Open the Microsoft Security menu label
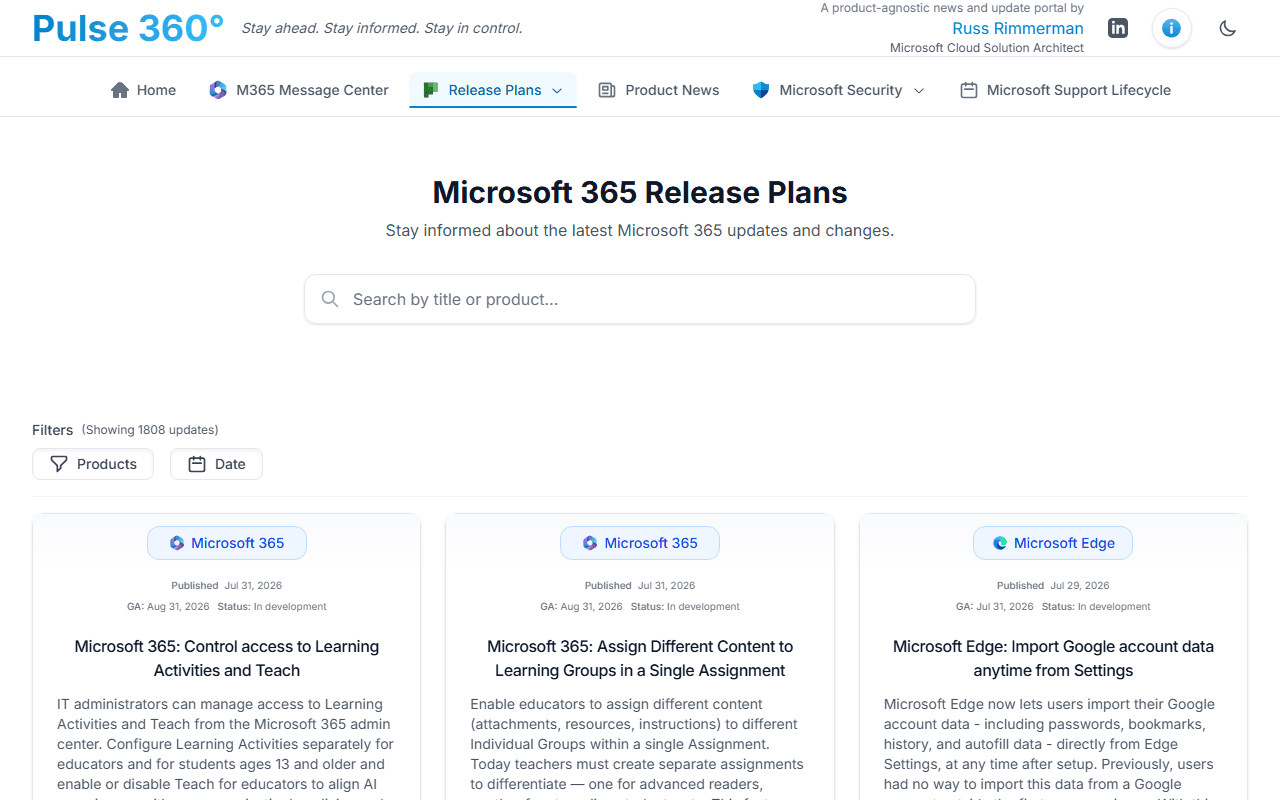The height and width of the screenshot is (800, 1280). tap(841, 90)
